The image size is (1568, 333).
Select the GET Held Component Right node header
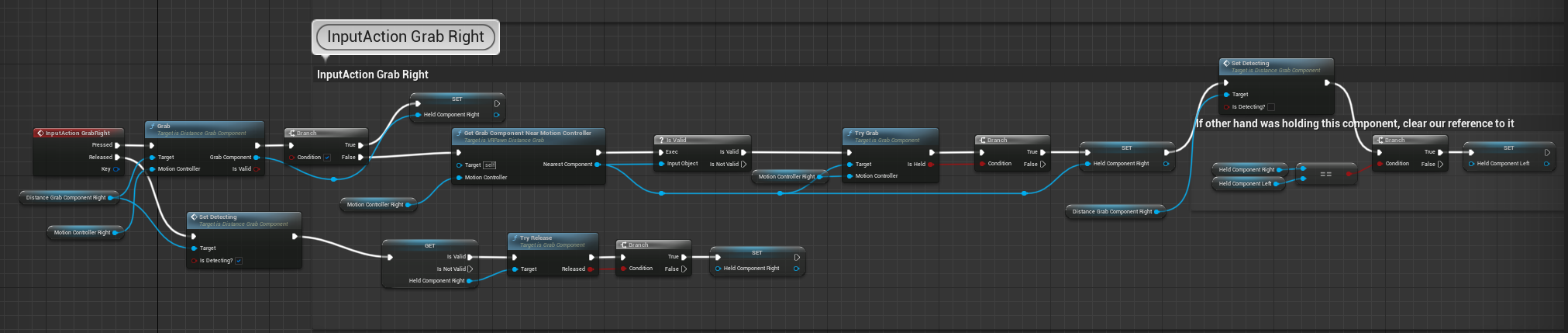tap(430, 245)
